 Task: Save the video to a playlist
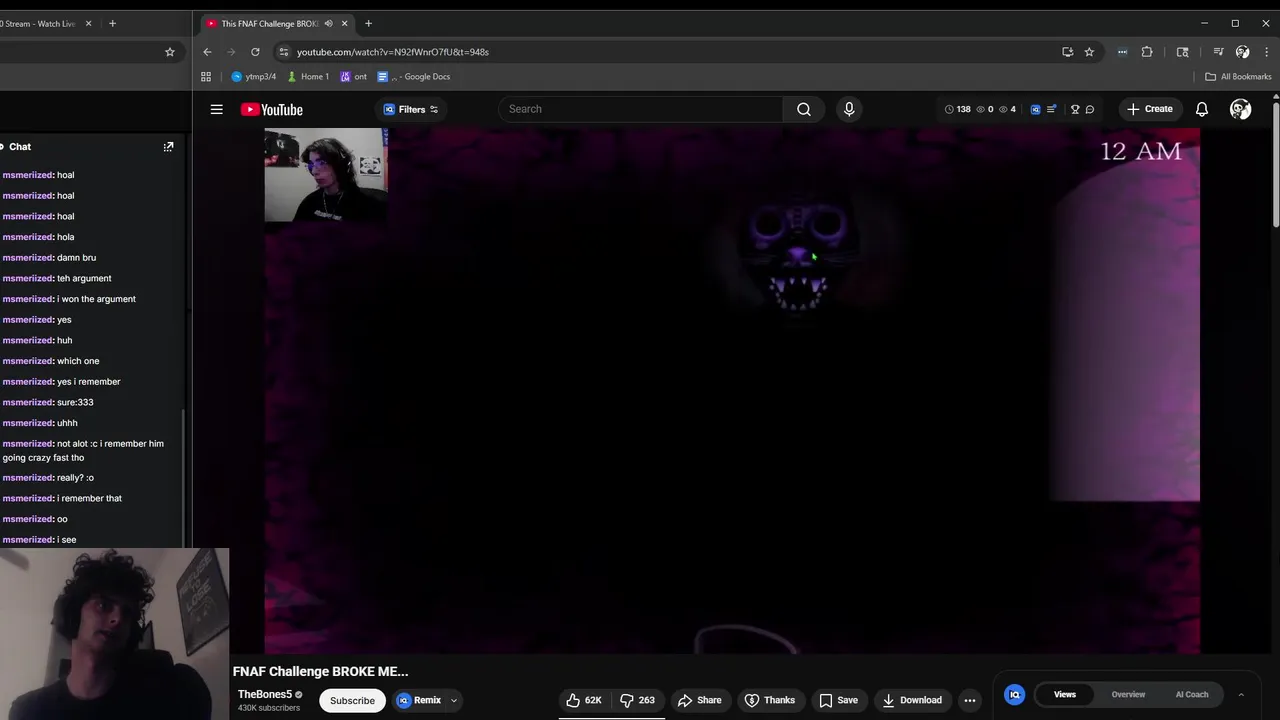[x=839, y=700]
